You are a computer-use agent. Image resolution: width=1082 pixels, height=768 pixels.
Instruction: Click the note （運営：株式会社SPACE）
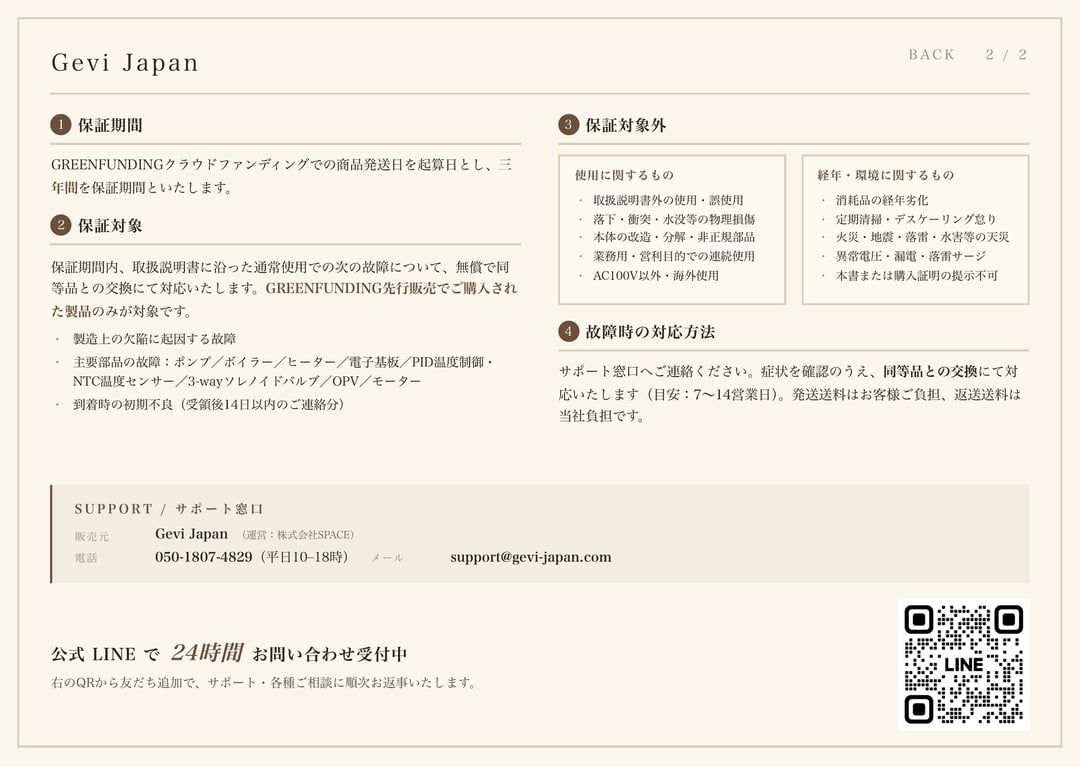tap(297, 535)
